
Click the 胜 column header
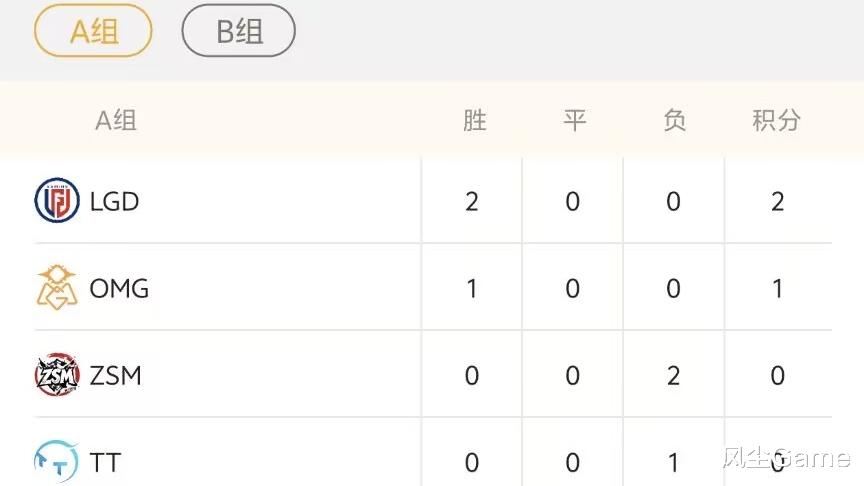(x=474, y=121)
